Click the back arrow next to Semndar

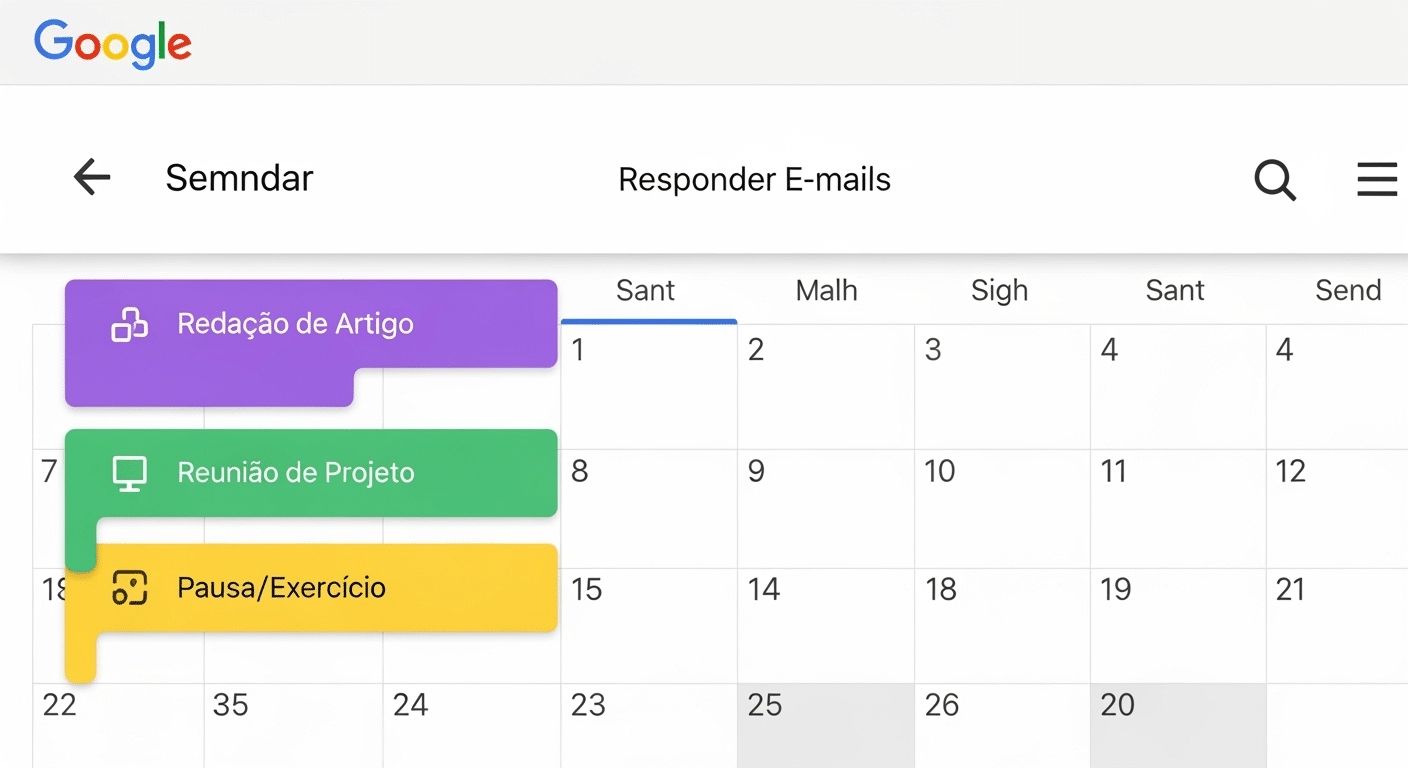pyautogui.click(x=91, y=177)
